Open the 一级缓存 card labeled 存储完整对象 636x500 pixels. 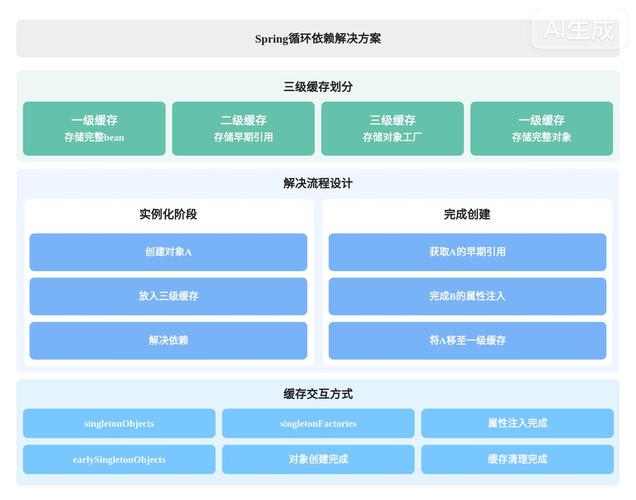[542, 129]
